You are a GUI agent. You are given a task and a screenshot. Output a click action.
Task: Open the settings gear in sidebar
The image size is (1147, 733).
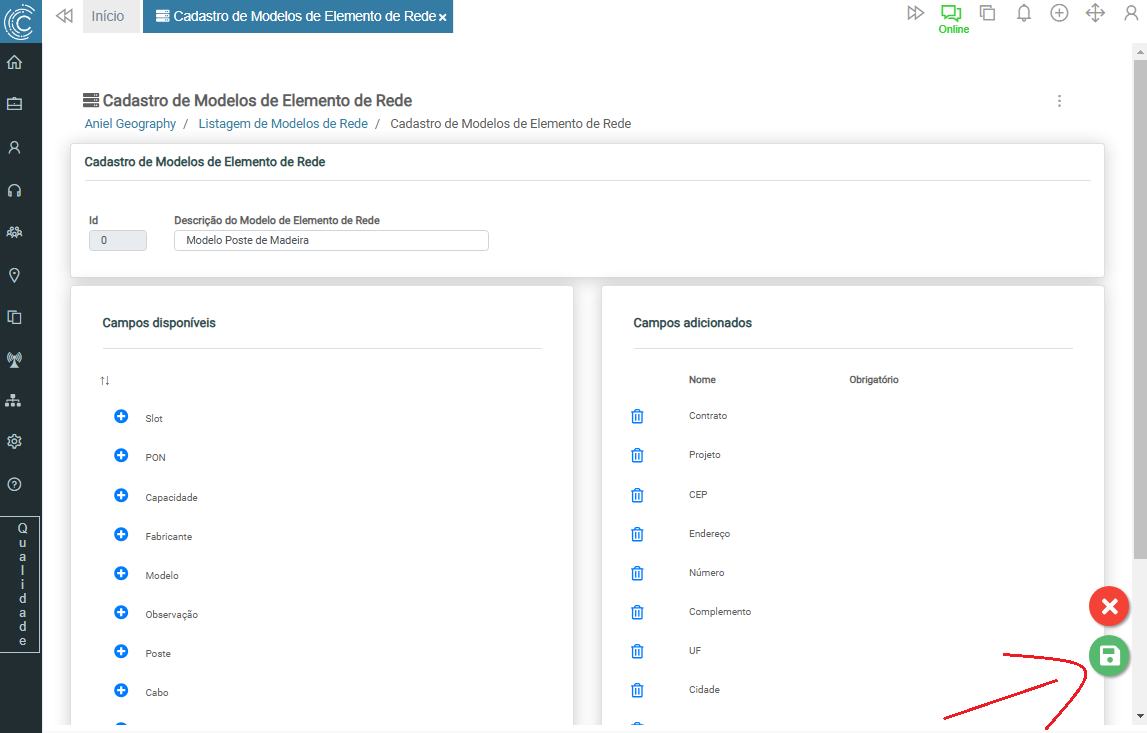click(15, 441)
